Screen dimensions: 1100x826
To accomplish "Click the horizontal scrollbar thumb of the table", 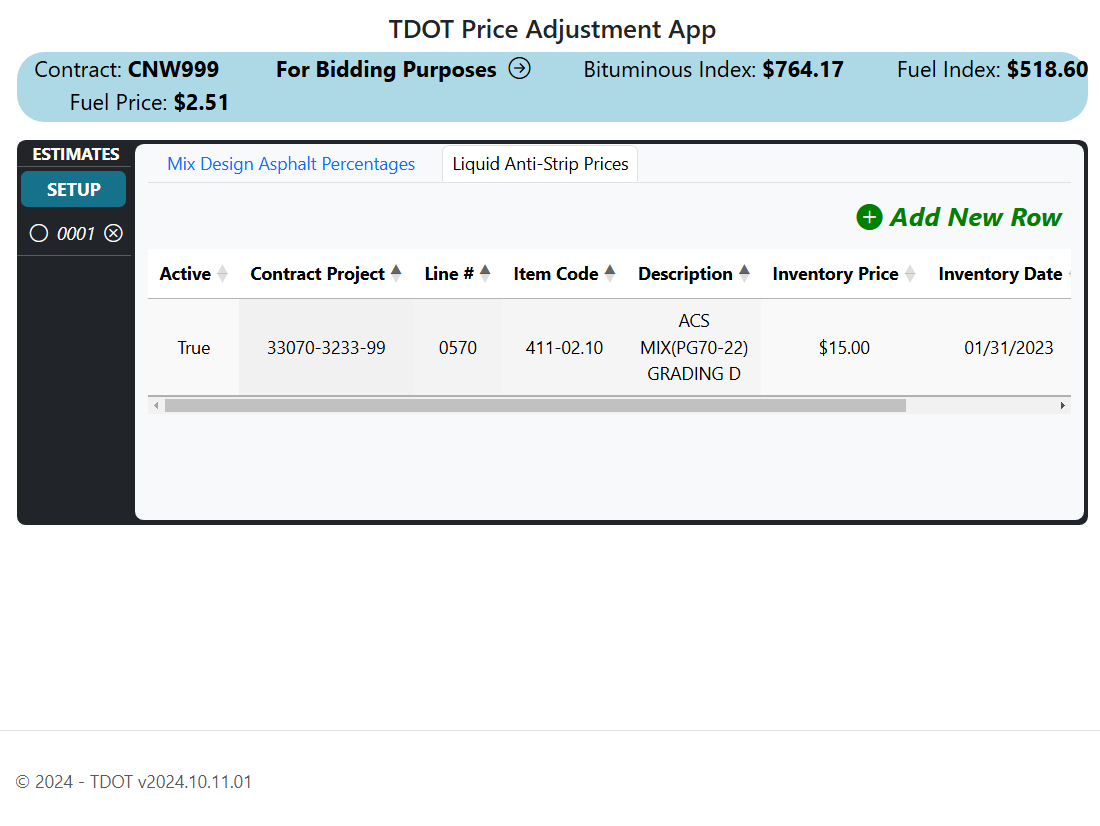I will [x=535, y=406].
